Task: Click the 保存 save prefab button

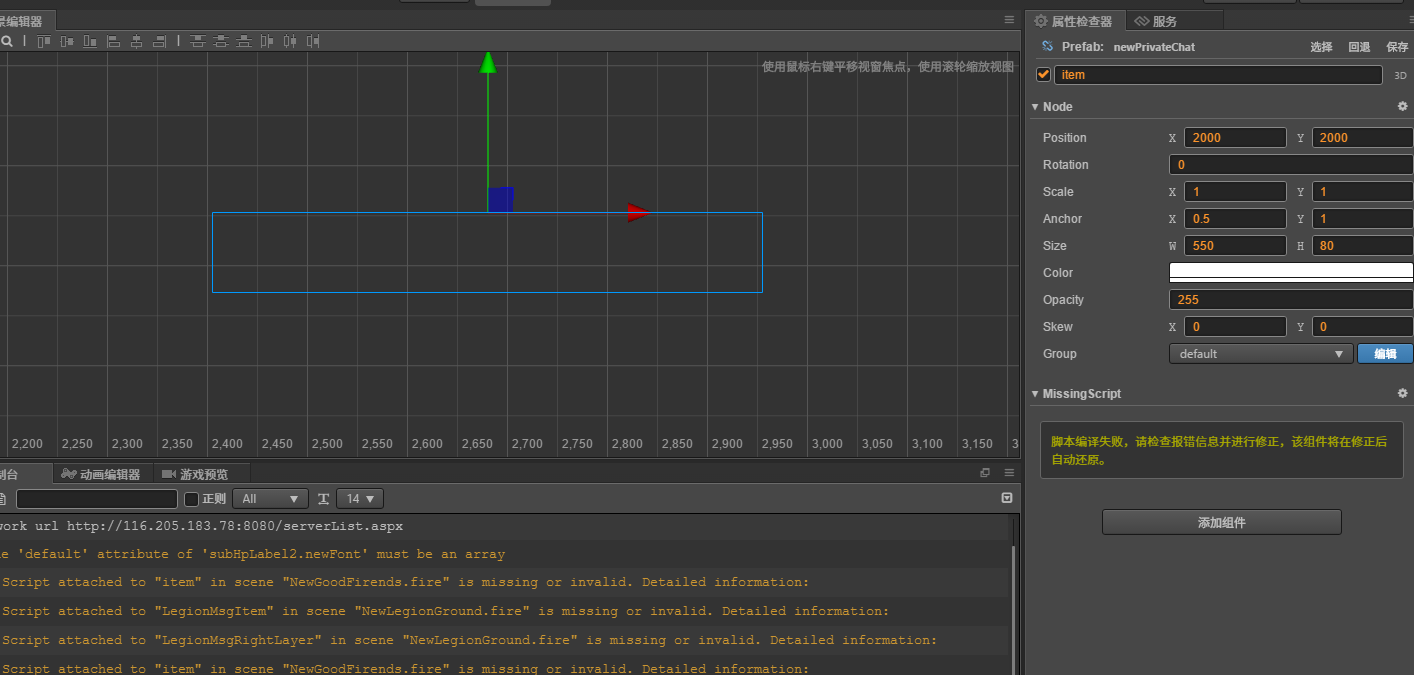Action: (x=1397, y=47)
